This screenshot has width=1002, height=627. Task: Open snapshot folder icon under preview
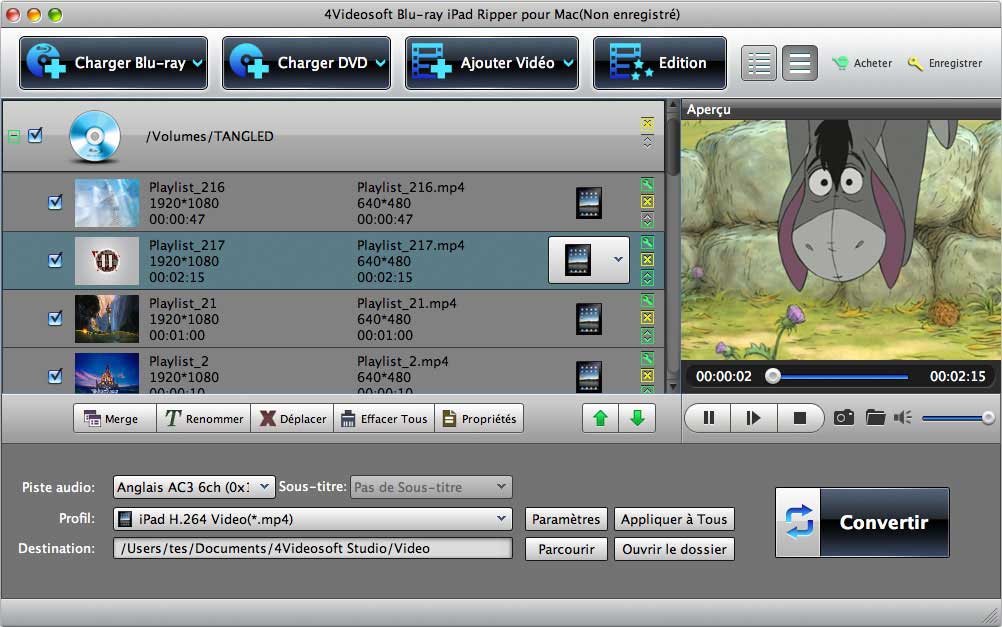coord(875,418)
